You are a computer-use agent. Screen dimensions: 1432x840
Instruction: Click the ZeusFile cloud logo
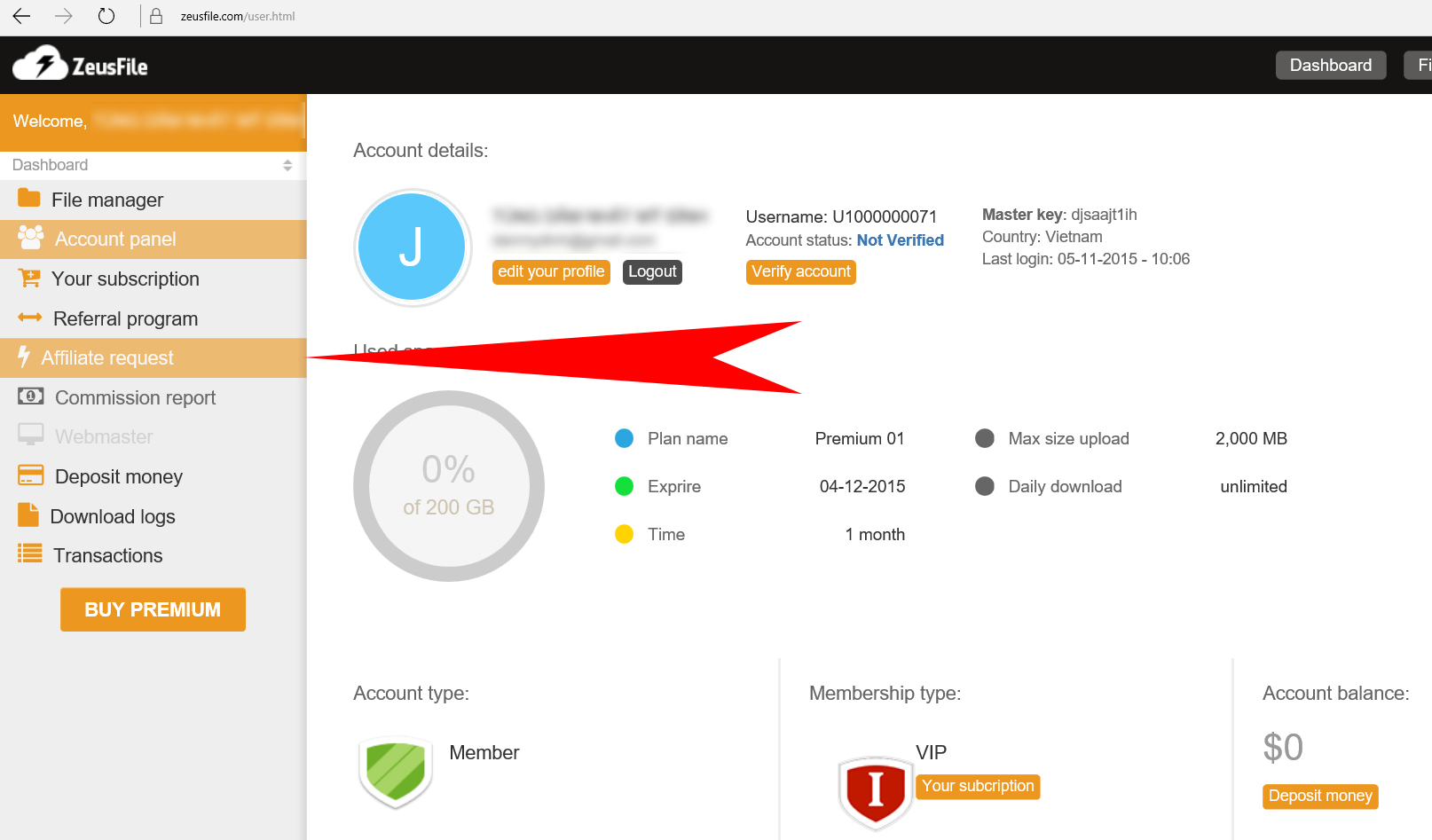click(80, 64)
